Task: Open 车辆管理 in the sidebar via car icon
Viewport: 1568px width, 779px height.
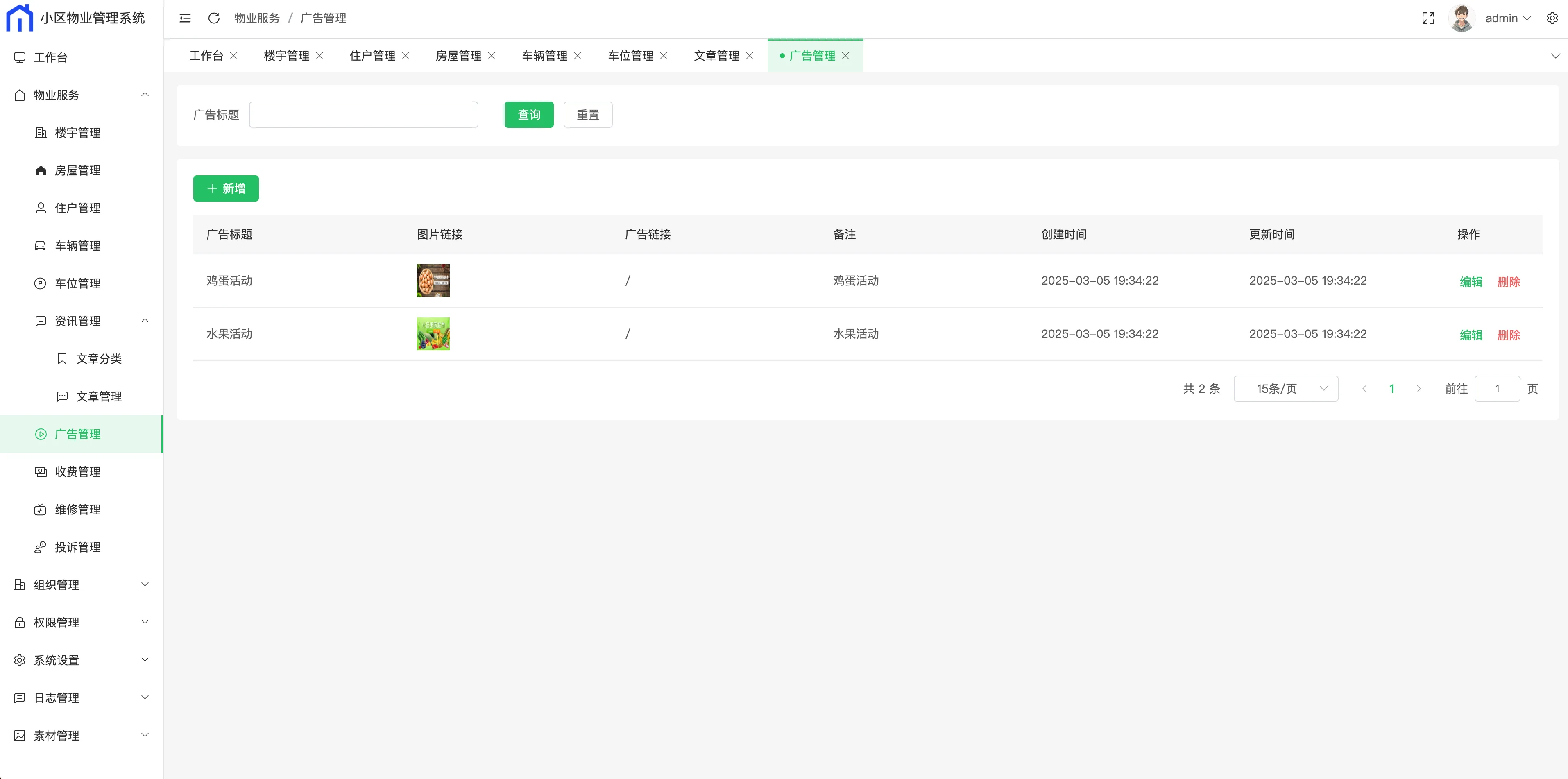Action: tap(40, 246)
